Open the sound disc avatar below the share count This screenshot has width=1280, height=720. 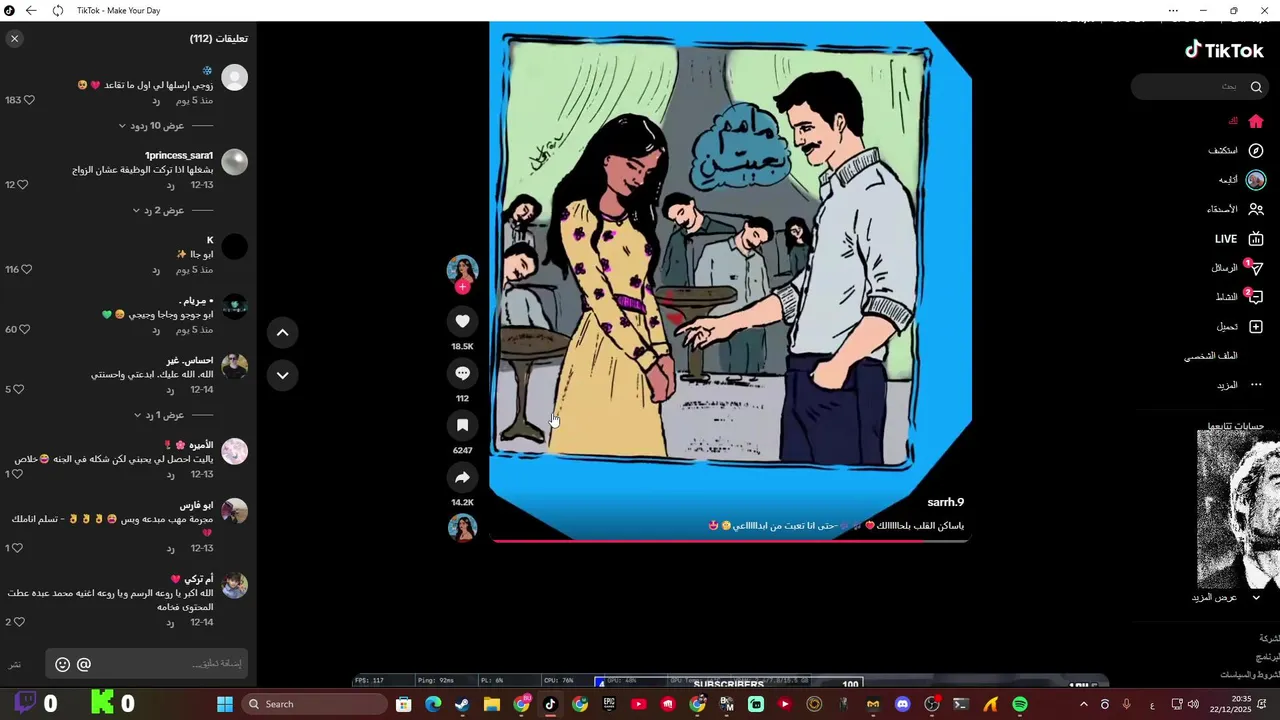click(x=462, y=527)
